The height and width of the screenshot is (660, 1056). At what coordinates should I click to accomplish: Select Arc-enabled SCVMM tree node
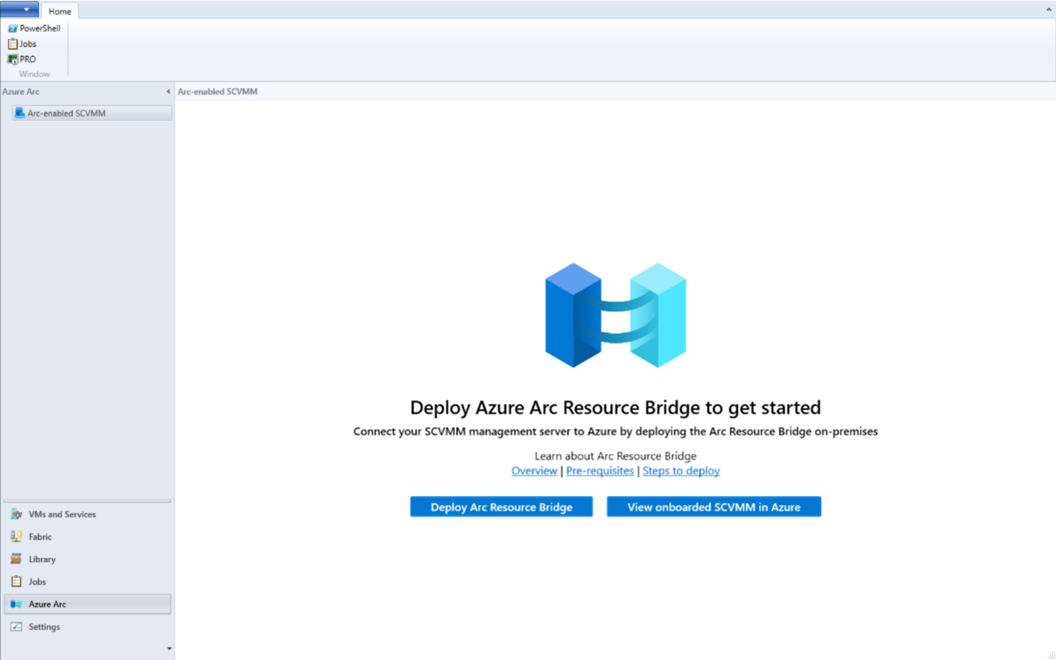coord(92,113)
